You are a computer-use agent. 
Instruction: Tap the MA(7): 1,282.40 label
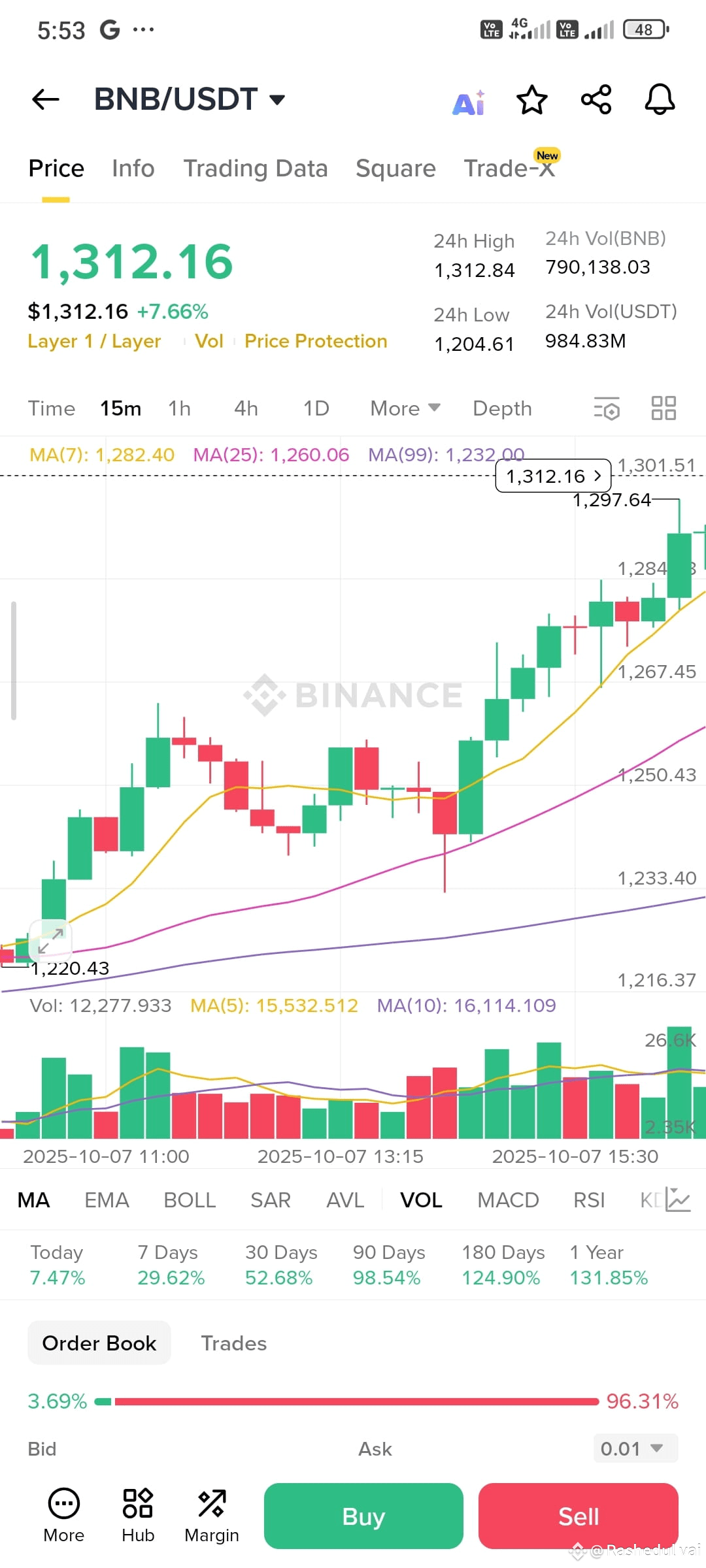coord(102,455)
